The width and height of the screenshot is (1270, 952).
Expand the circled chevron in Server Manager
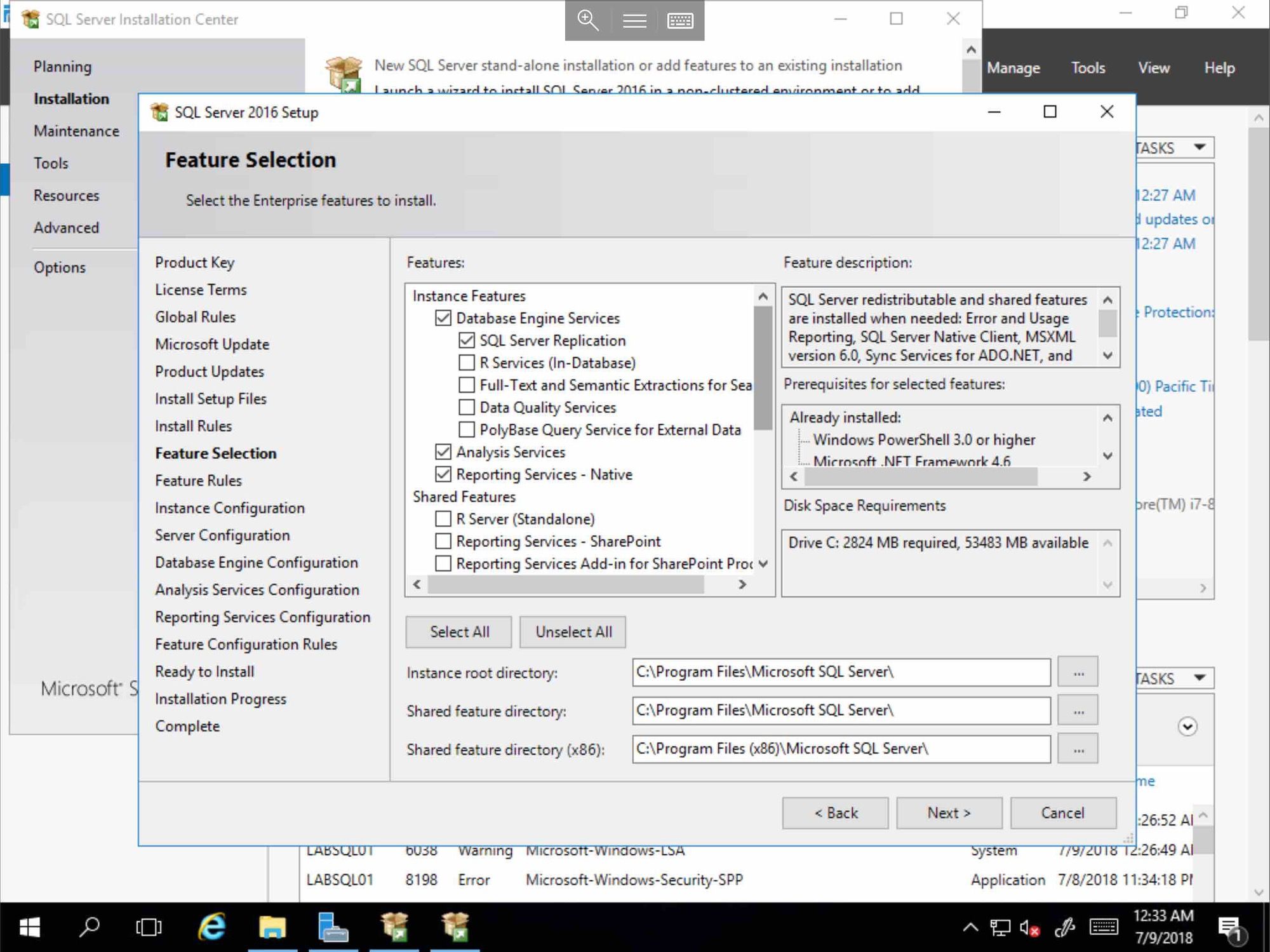click(x=1187, y=726)
